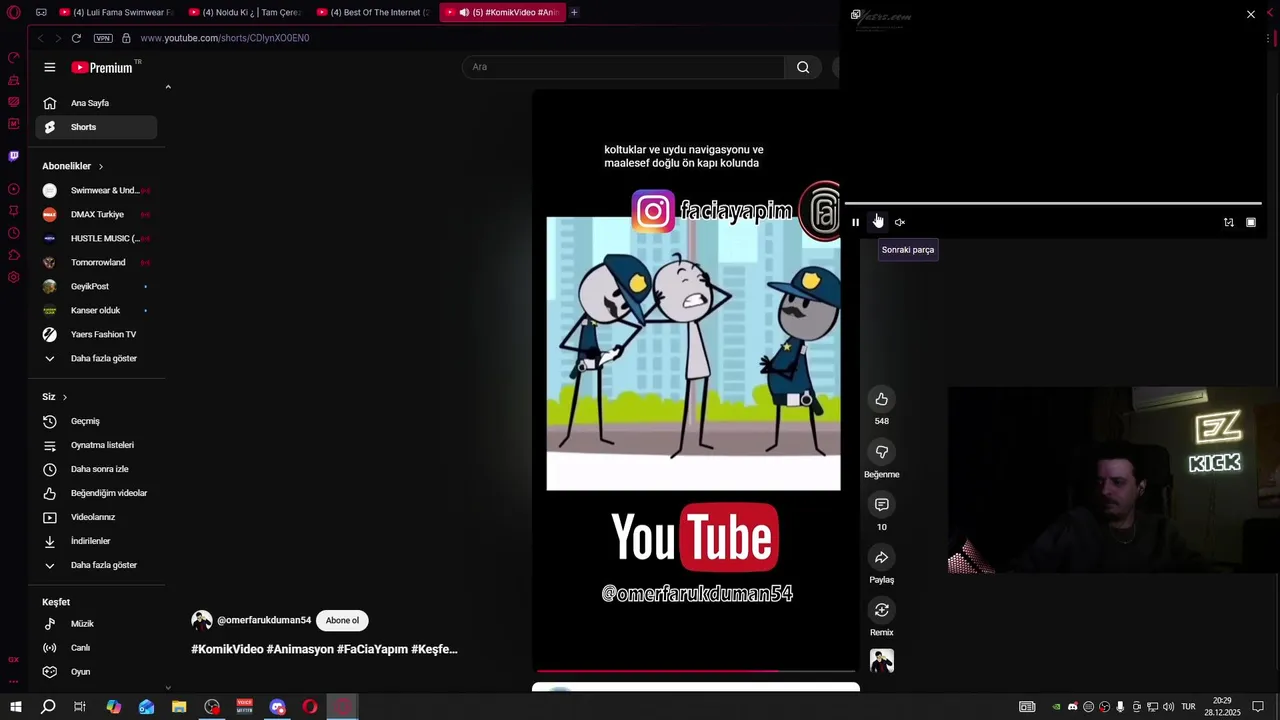The image size is (1280, 720).
Task: Click the YouTube URL address bar
Action: coord(225,38)
